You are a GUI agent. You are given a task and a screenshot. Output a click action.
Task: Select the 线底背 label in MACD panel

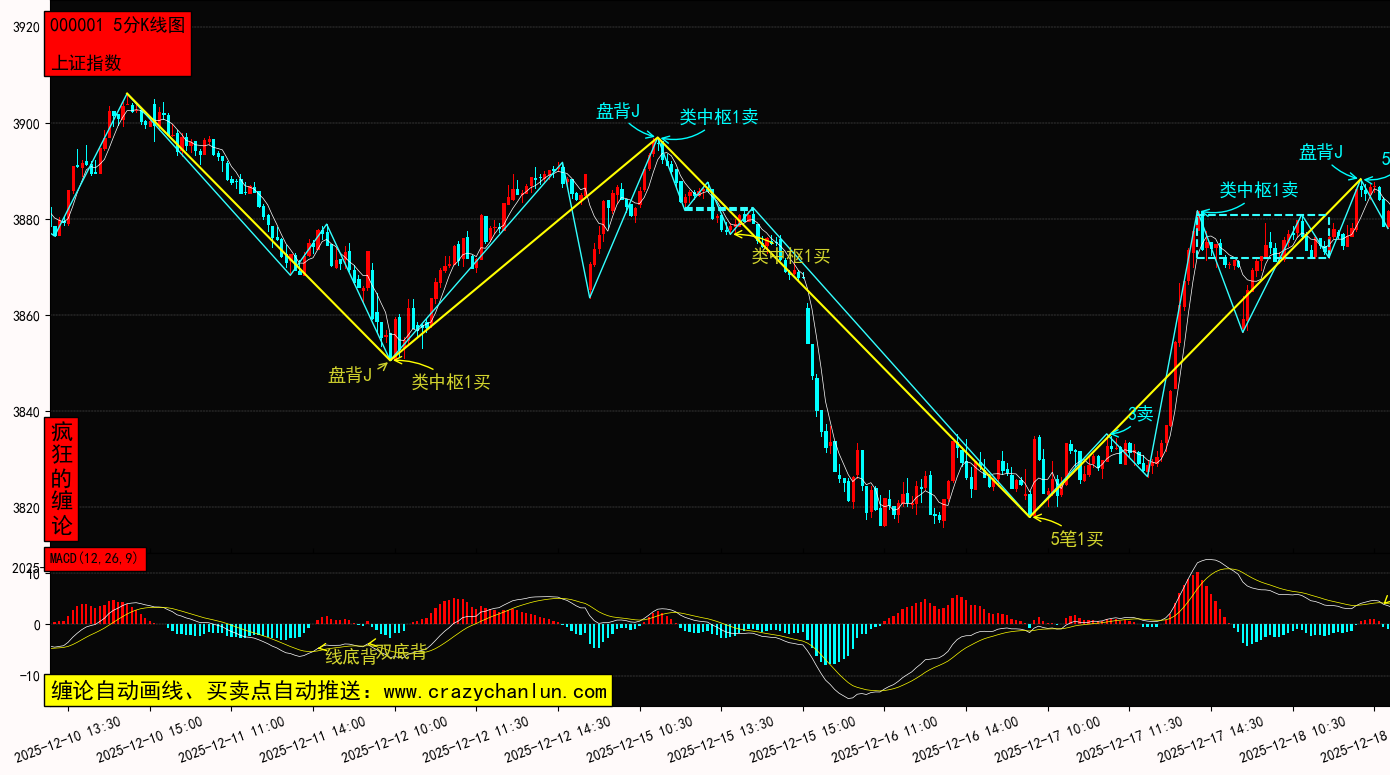tap(350, 656)
